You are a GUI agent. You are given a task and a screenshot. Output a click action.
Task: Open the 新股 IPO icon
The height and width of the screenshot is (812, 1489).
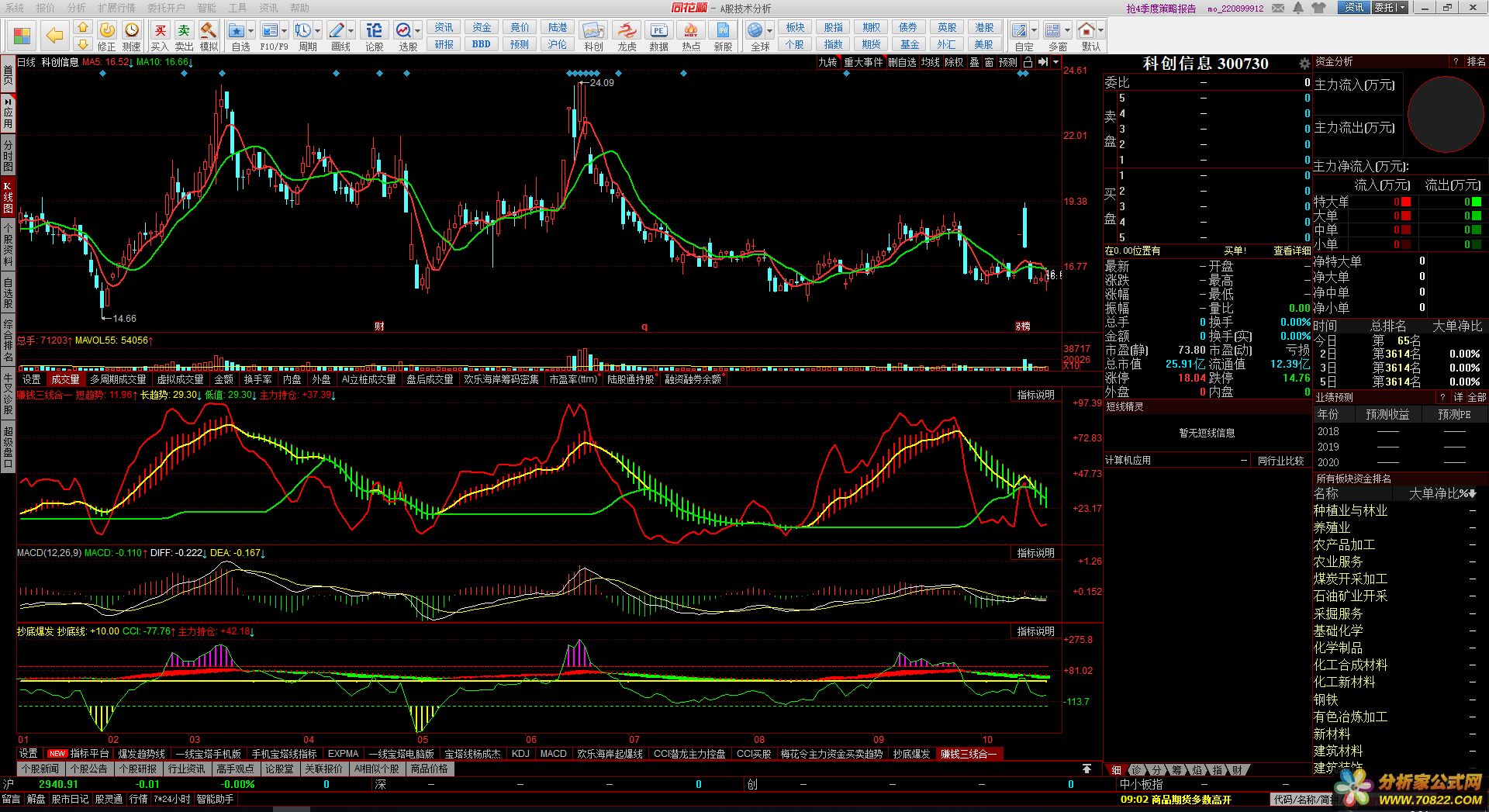pos(723,30)
